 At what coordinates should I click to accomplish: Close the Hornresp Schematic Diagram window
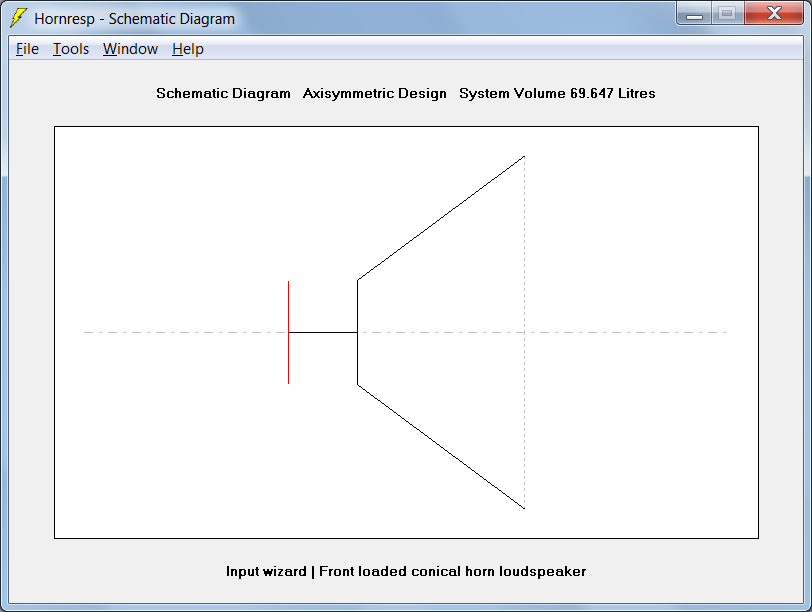pos(774,13)
